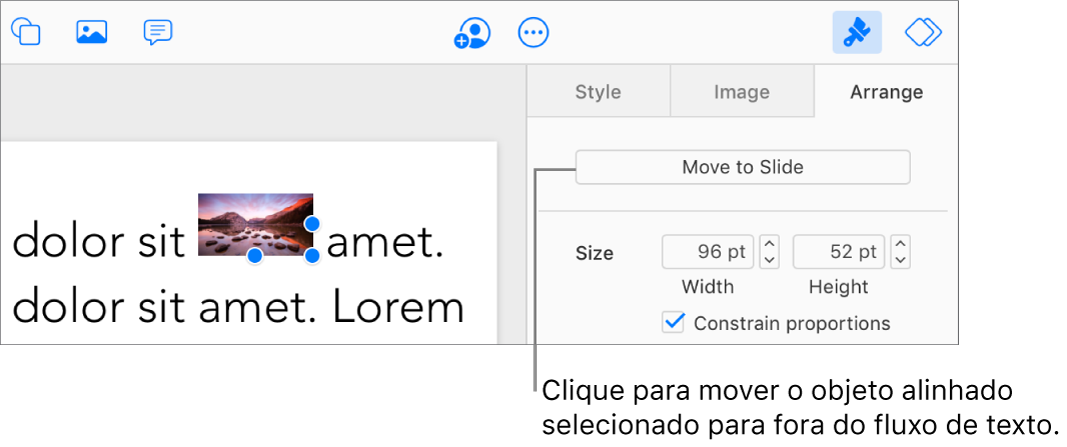Open the More ellipsis menu icon
1067x447 pixels.
click(534, 33)
